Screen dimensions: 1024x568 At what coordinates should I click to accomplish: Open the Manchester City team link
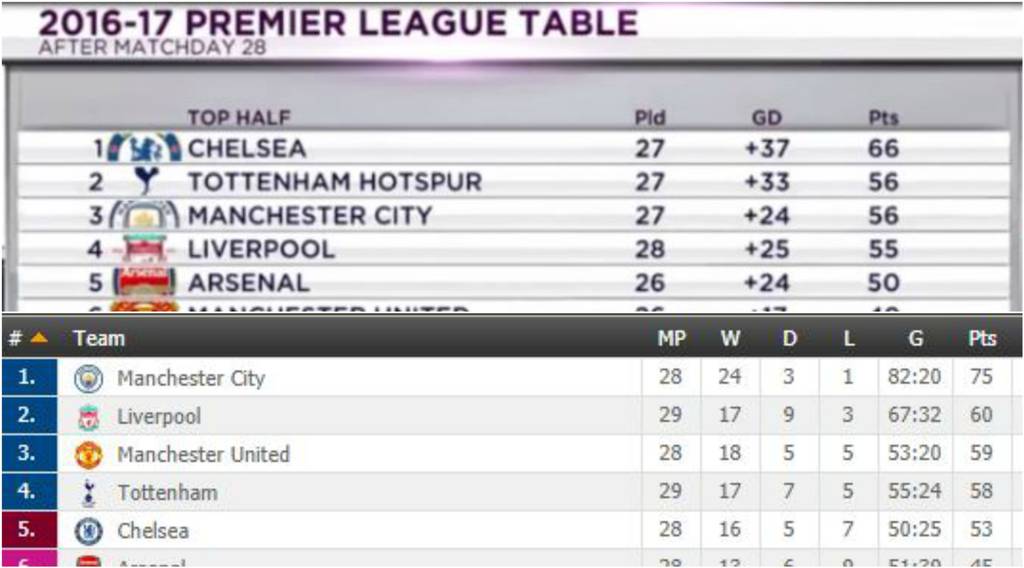[191, 378]
